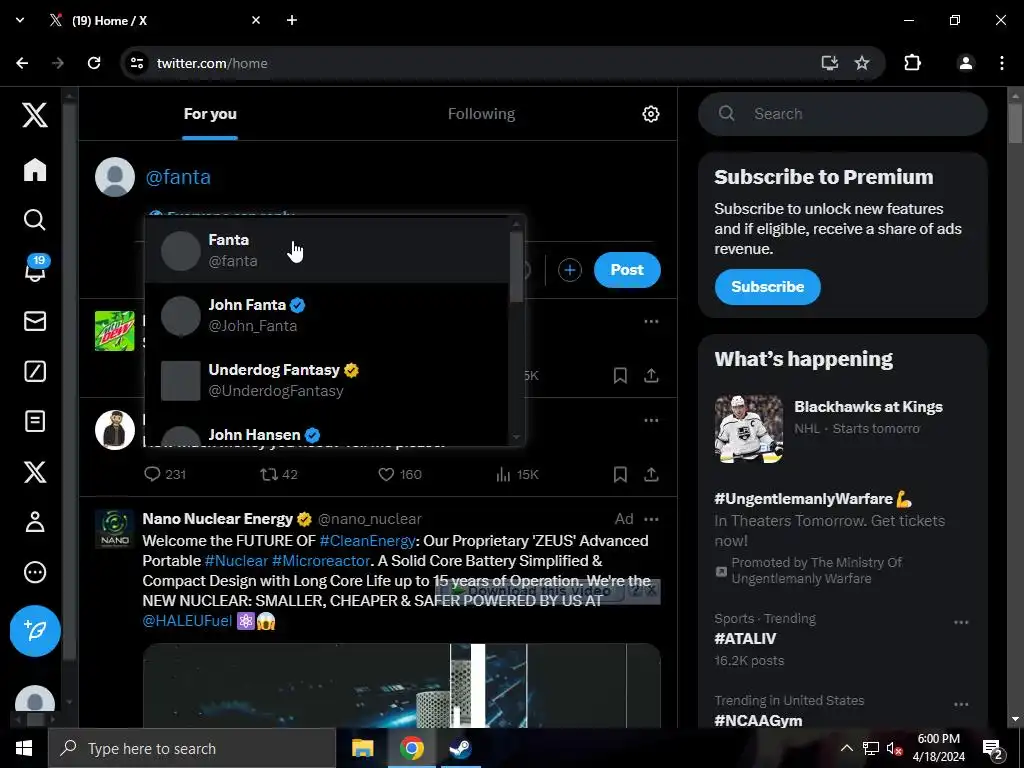The image size is (1024, 768).
Task: Open tab search dropdown chevron
Action: pyautogui.click(x=20, y=20)
